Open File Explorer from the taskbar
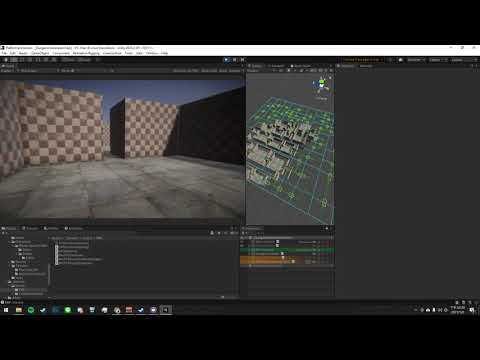 pyautogui.click(x=19, y=310)
